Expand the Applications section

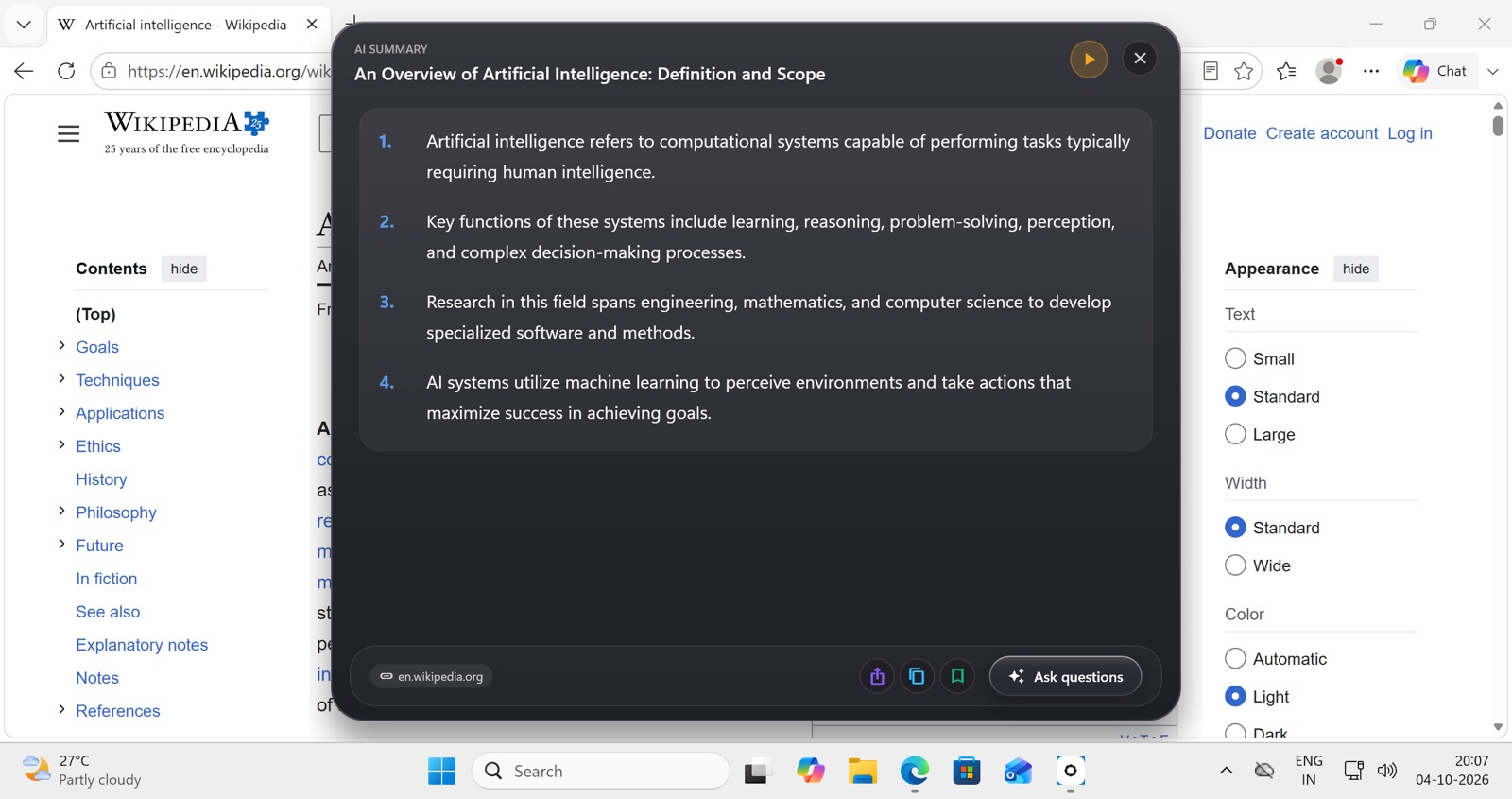[x=61, y=412]
